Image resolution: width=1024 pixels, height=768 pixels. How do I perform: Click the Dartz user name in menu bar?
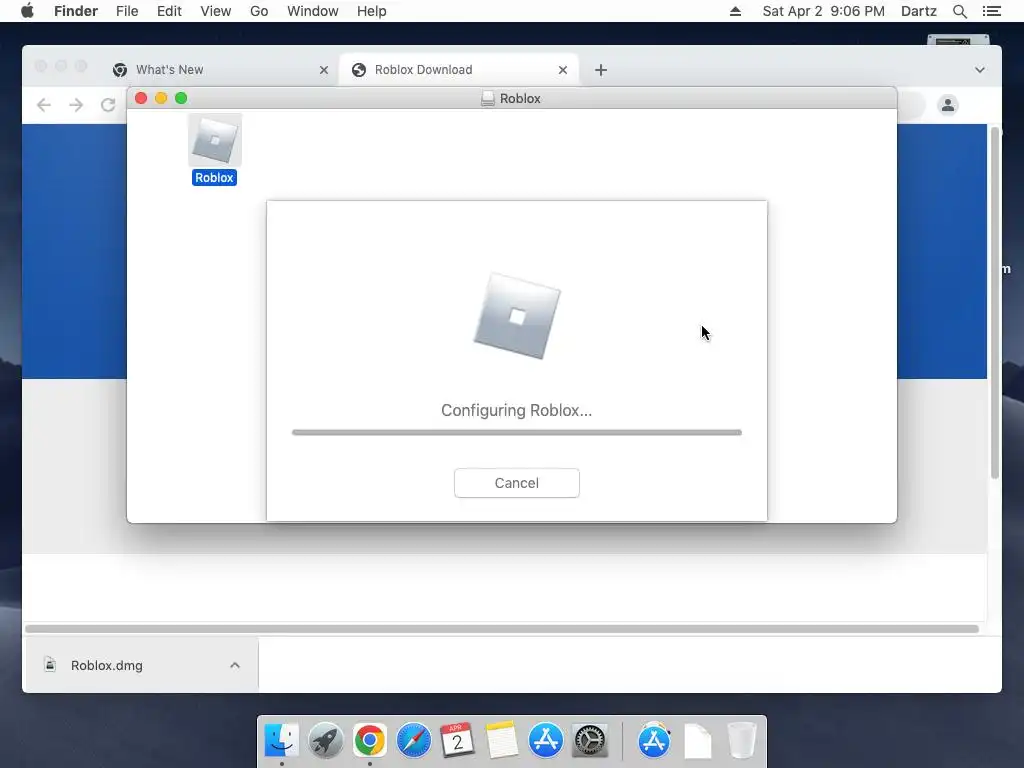click(x=919, y=11)
